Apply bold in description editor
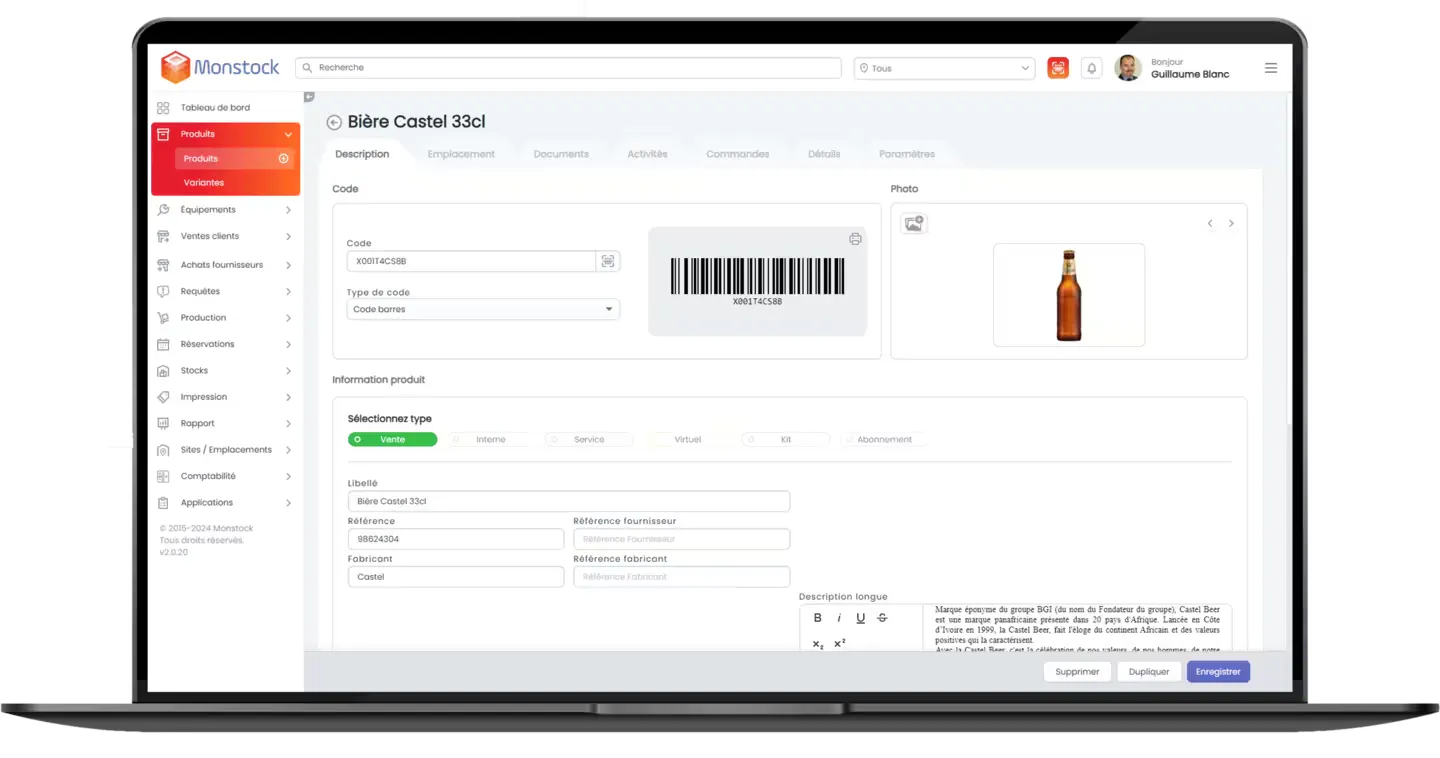 tap(818, 618)
